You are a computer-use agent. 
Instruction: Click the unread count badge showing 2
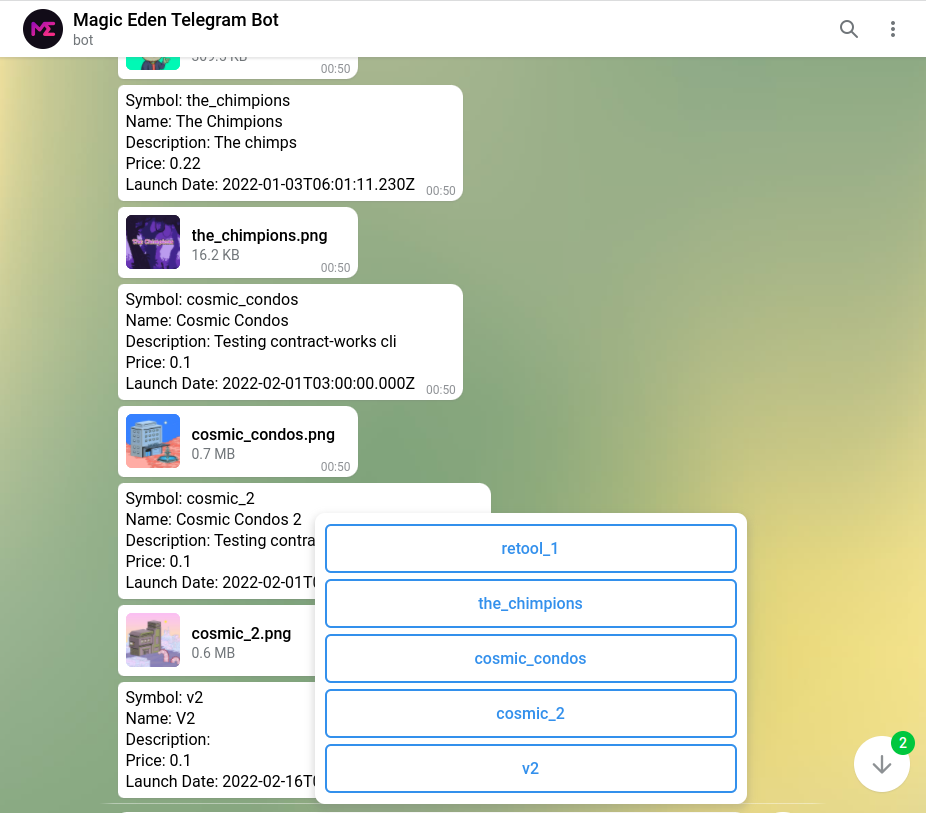pos(902,743)
